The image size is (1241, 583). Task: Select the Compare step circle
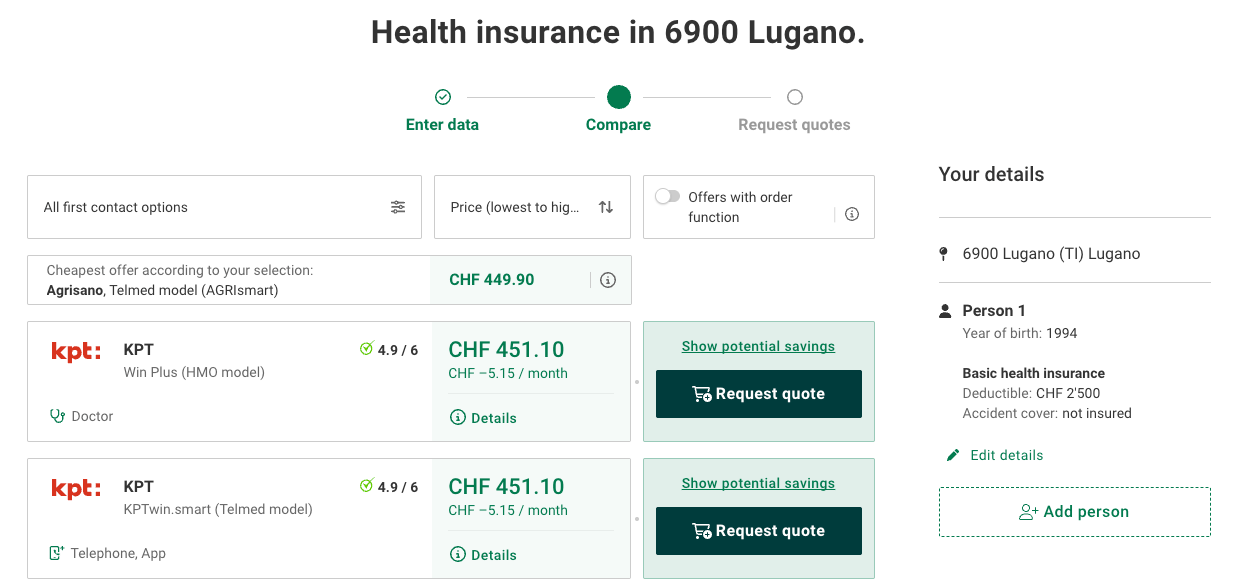click(x=618, y=97)
